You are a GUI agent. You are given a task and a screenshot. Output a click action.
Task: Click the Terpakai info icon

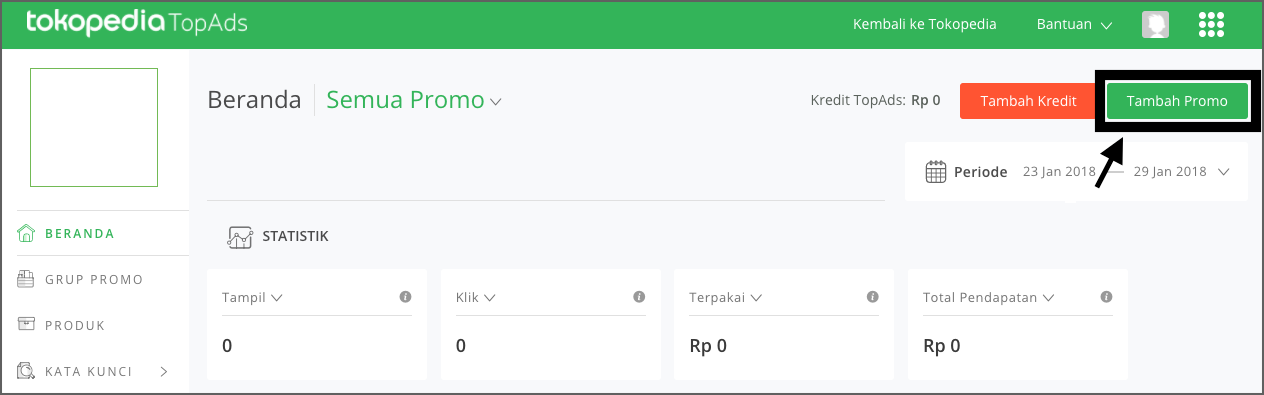pos(873,297)
